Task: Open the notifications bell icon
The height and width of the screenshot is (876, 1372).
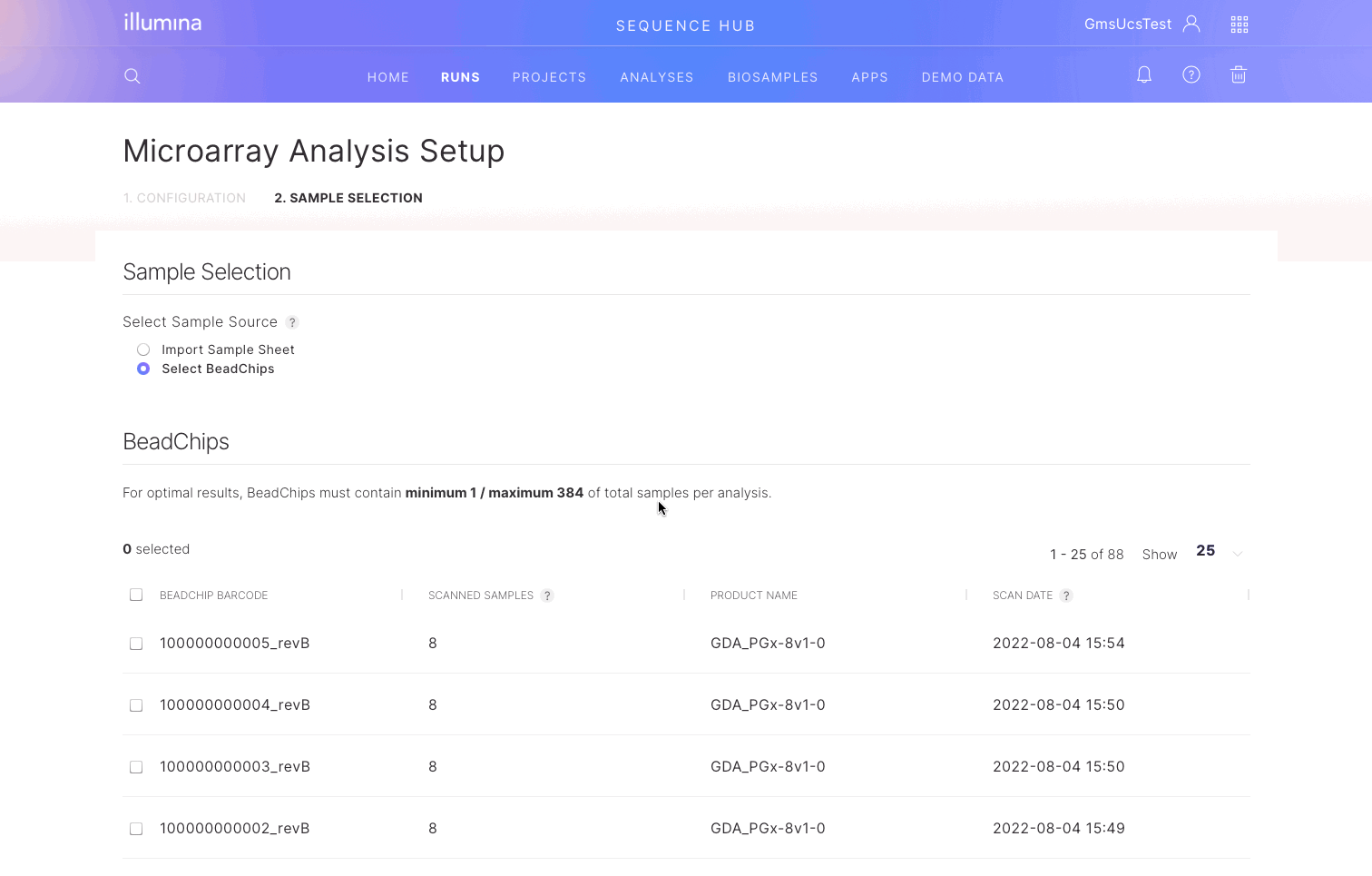Action: pyautogui.click(x=1144, y=75)
